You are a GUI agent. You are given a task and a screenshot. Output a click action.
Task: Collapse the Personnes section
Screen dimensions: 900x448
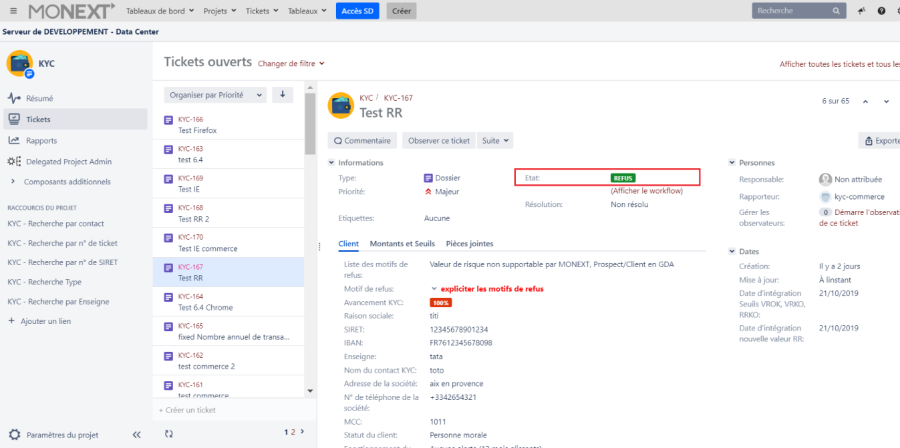pos(732,162)
